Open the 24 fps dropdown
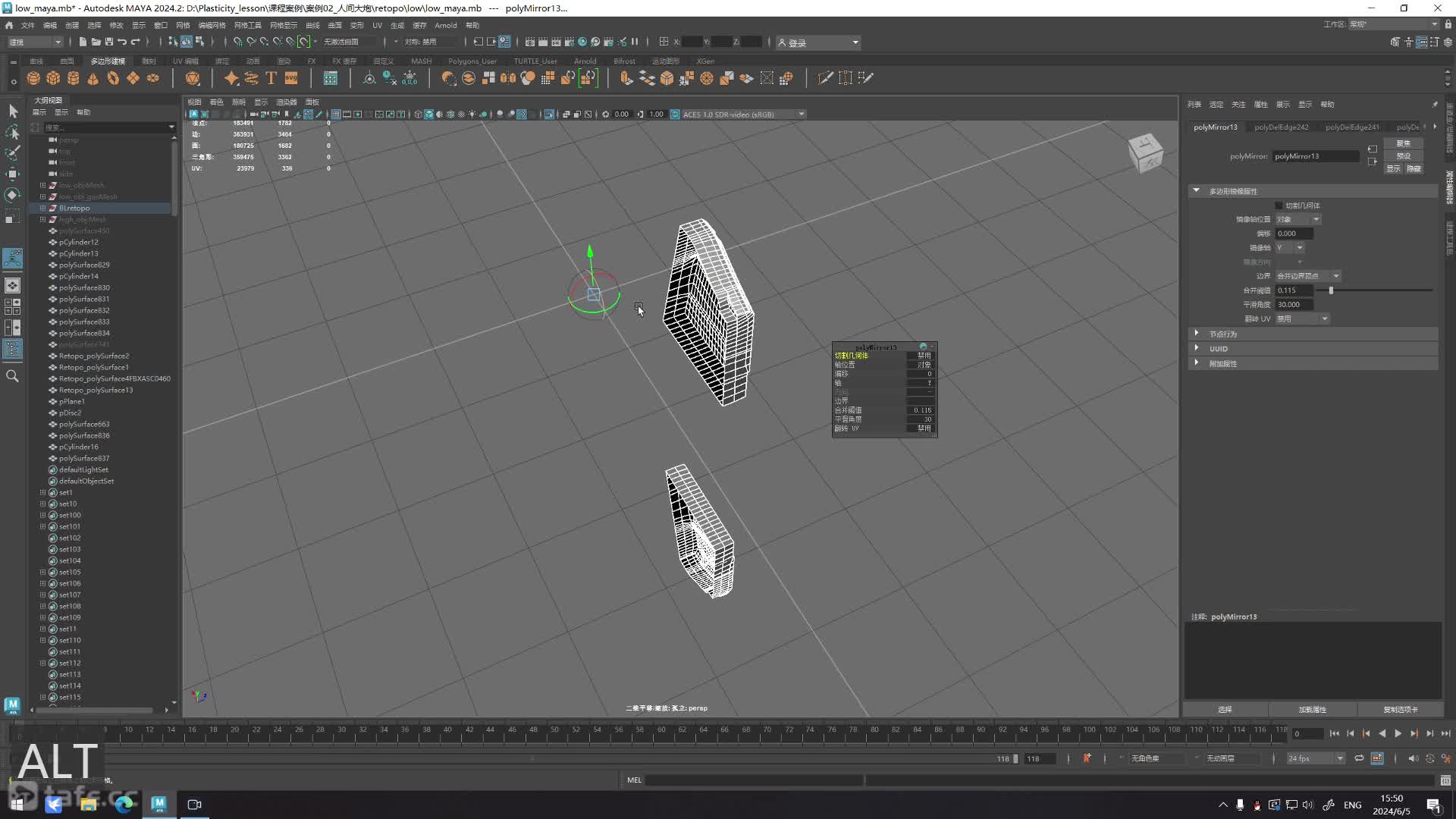 pos(1316,758)
